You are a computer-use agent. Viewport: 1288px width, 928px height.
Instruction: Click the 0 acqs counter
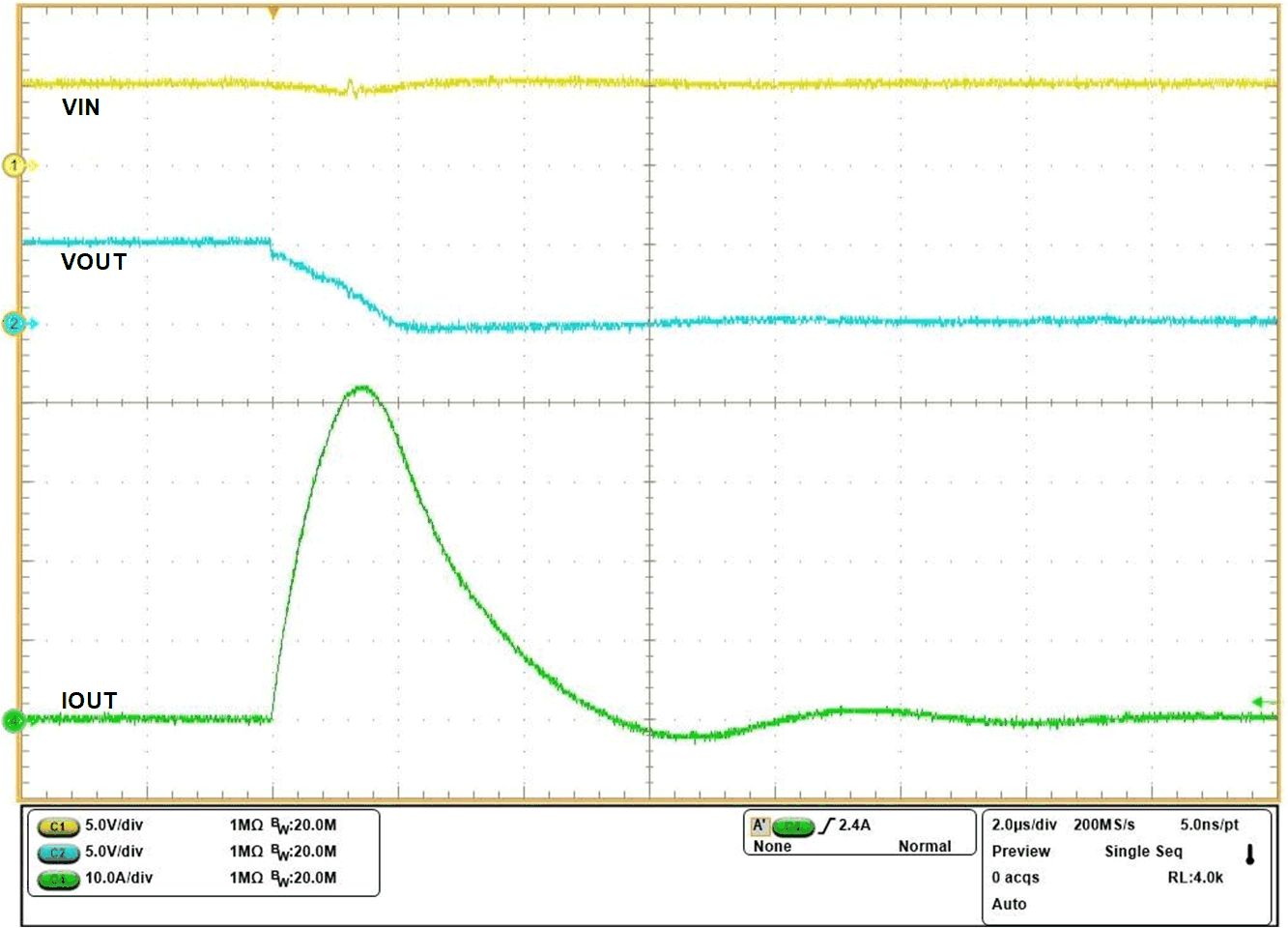(1014, 878)
